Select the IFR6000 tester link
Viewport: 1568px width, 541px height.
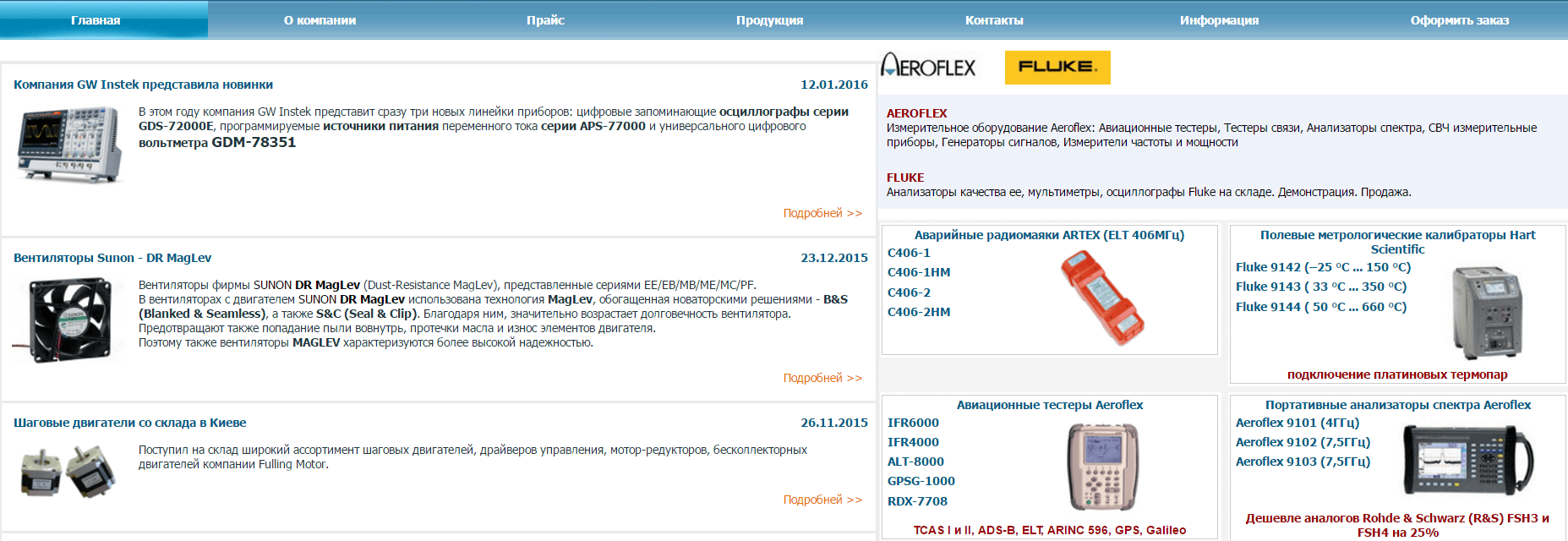click(x=913, y=423)
